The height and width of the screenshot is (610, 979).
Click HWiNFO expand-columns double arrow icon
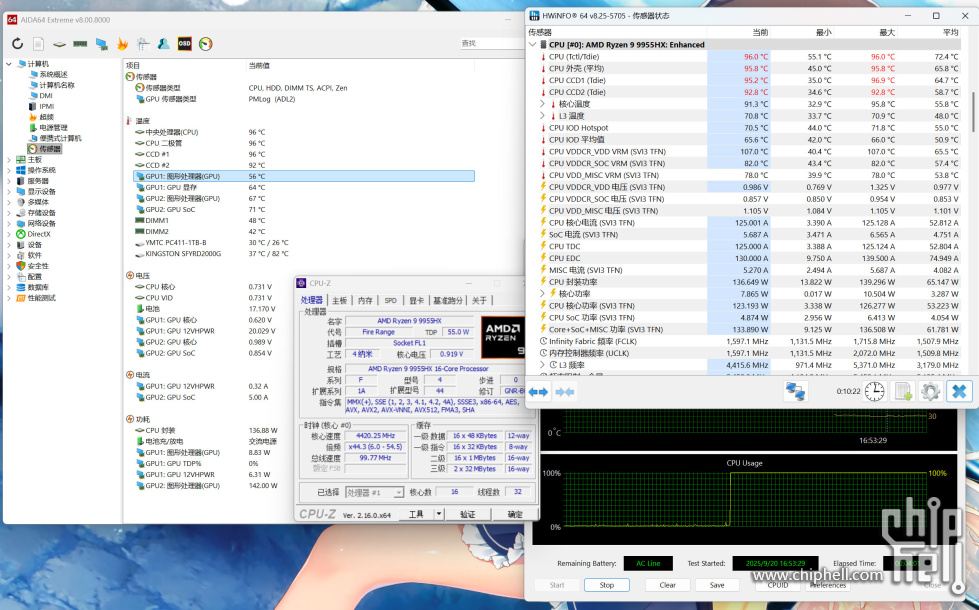pos(538,392)
